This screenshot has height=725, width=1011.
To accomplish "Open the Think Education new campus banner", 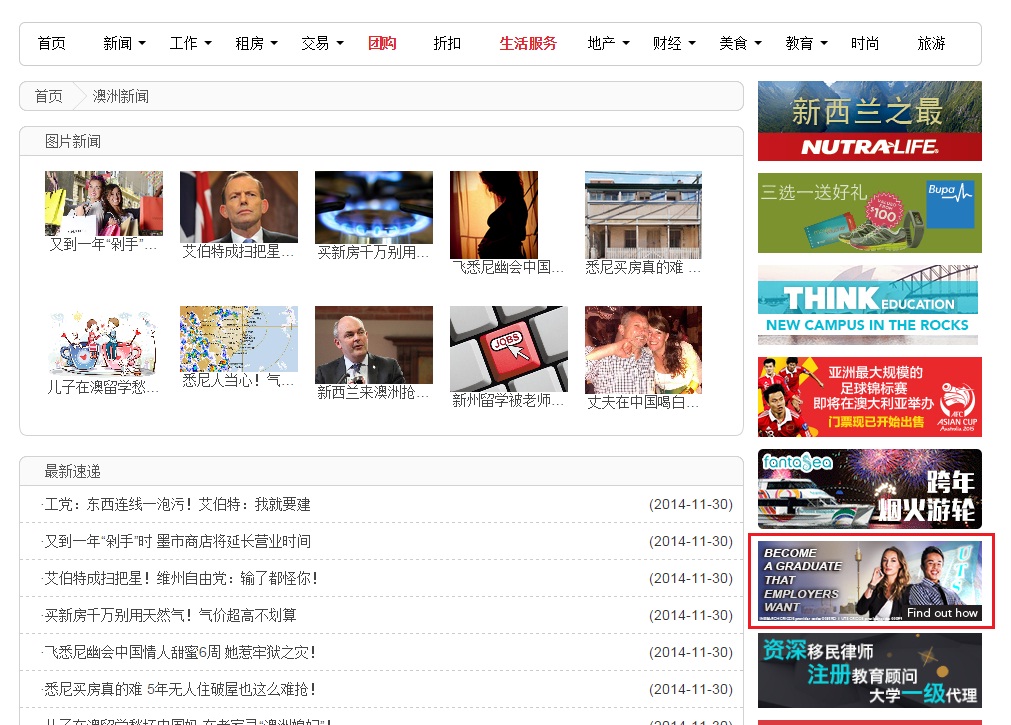I will [867, 305].
